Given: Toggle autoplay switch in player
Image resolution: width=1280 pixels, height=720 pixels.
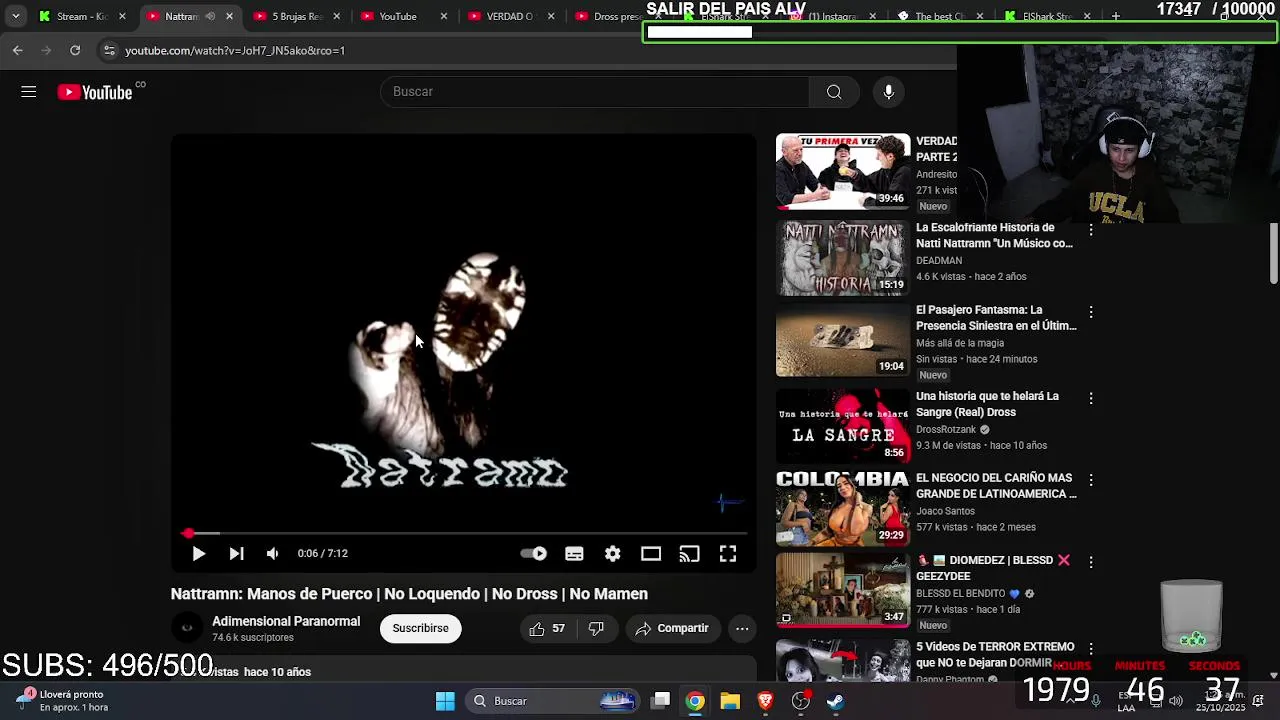Looking at the screenshot, I should tap(534, 553).
